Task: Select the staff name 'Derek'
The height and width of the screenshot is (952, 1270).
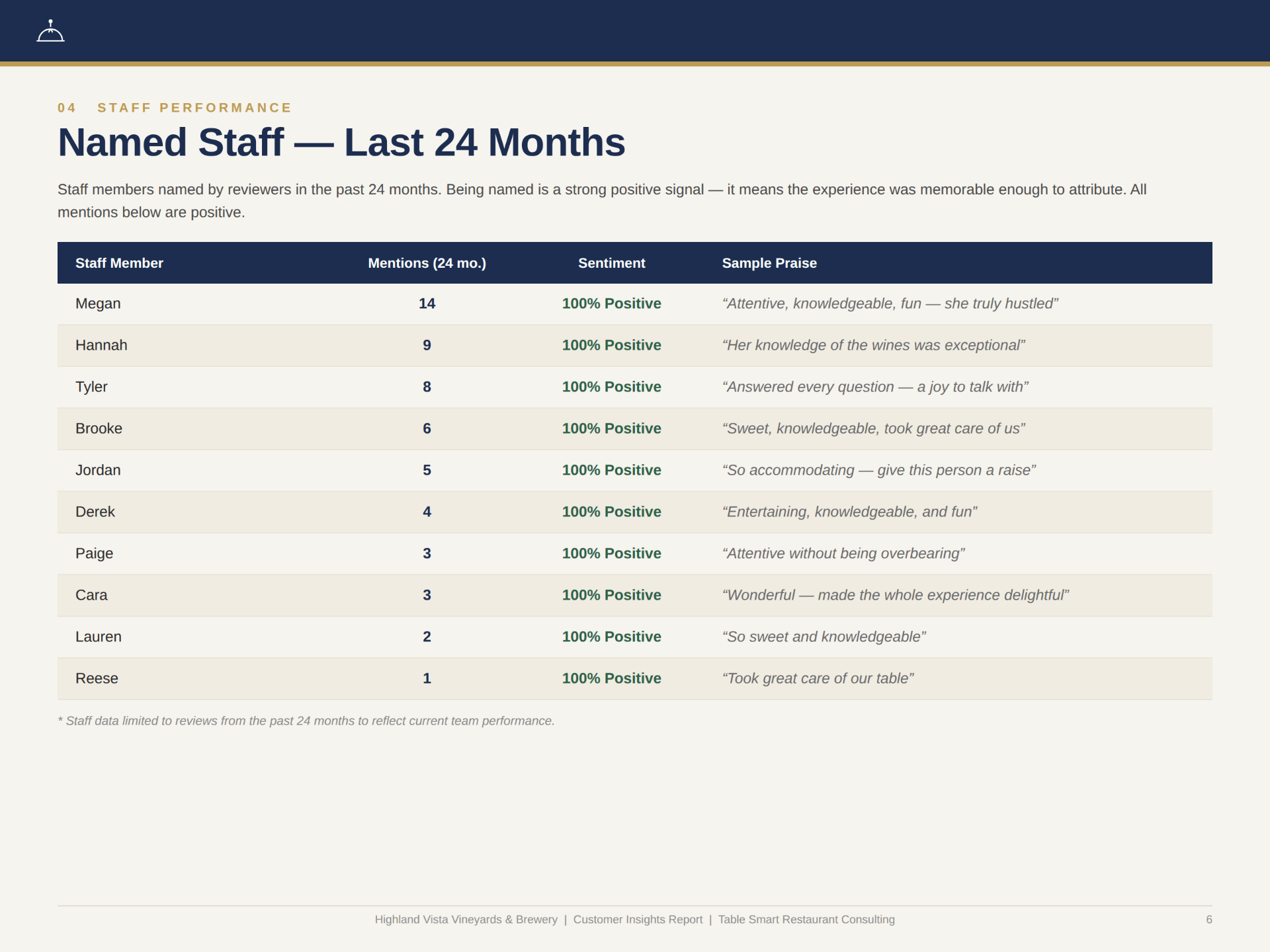Action: (95, 512)
